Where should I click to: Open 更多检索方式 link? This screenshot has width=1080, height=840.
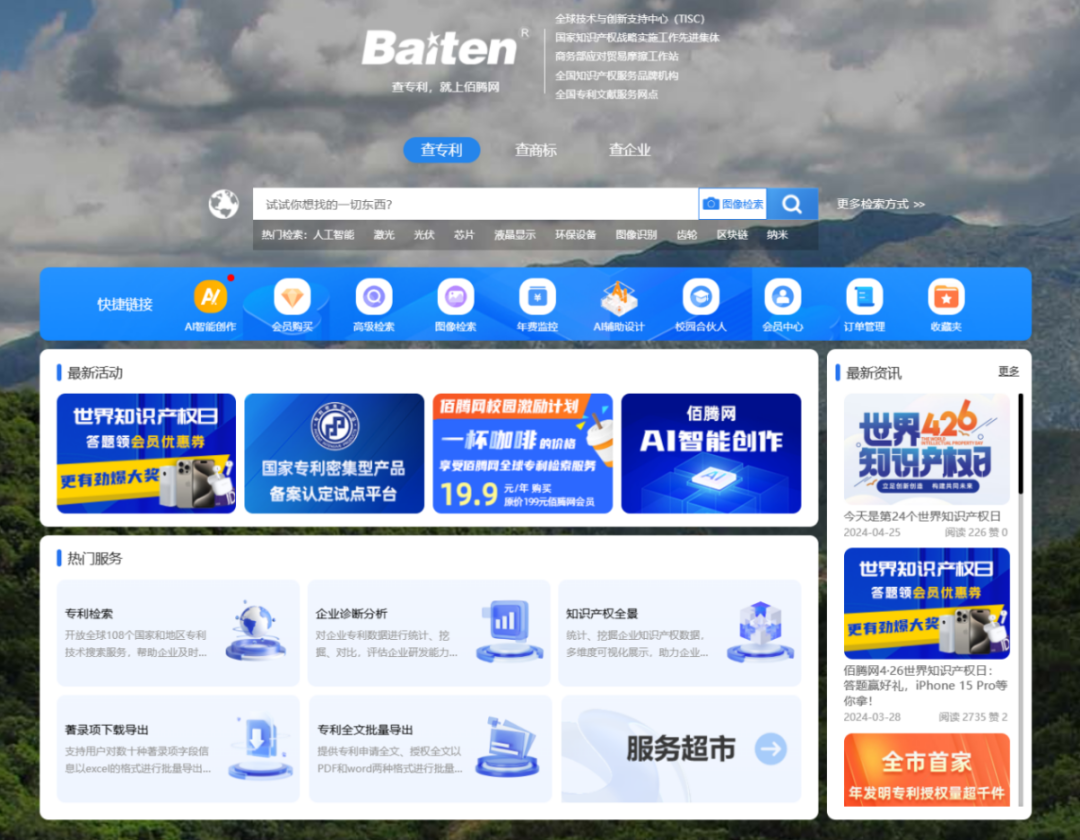coord(880,204)
